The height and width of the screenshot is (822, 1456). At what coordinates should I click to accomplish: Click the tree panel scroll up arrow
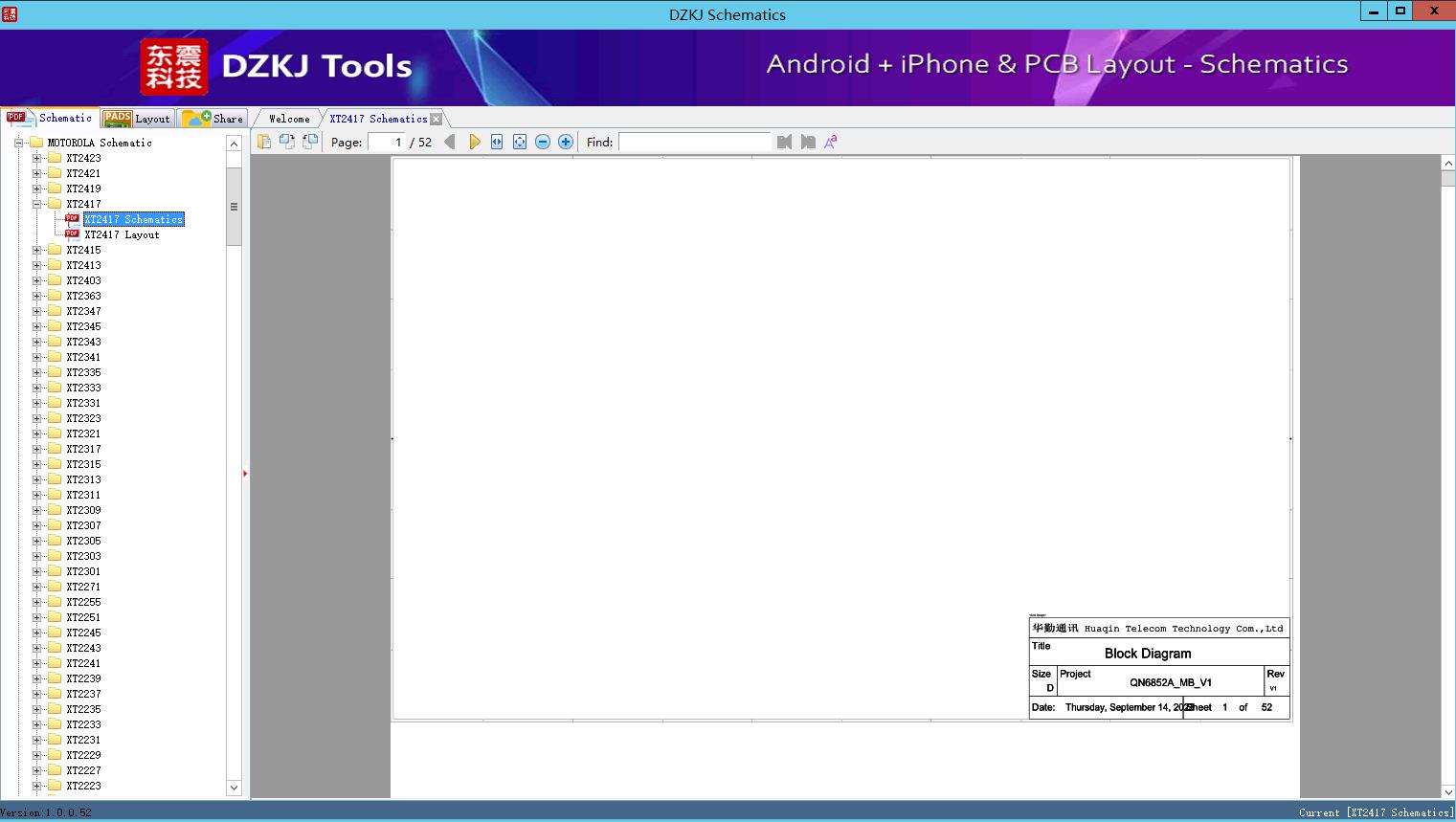click(x=234, y=144)
